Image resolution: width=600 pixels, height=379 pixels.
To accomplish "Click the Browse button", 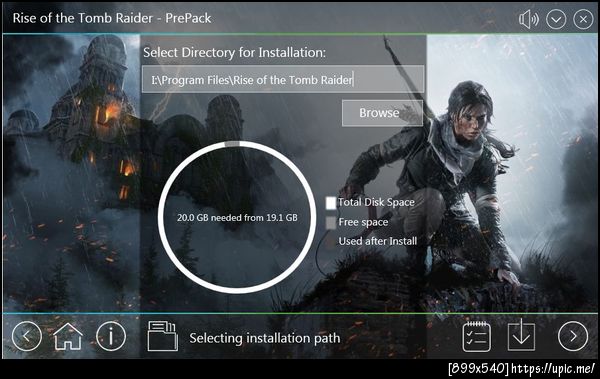I will (x=382, y=113).
